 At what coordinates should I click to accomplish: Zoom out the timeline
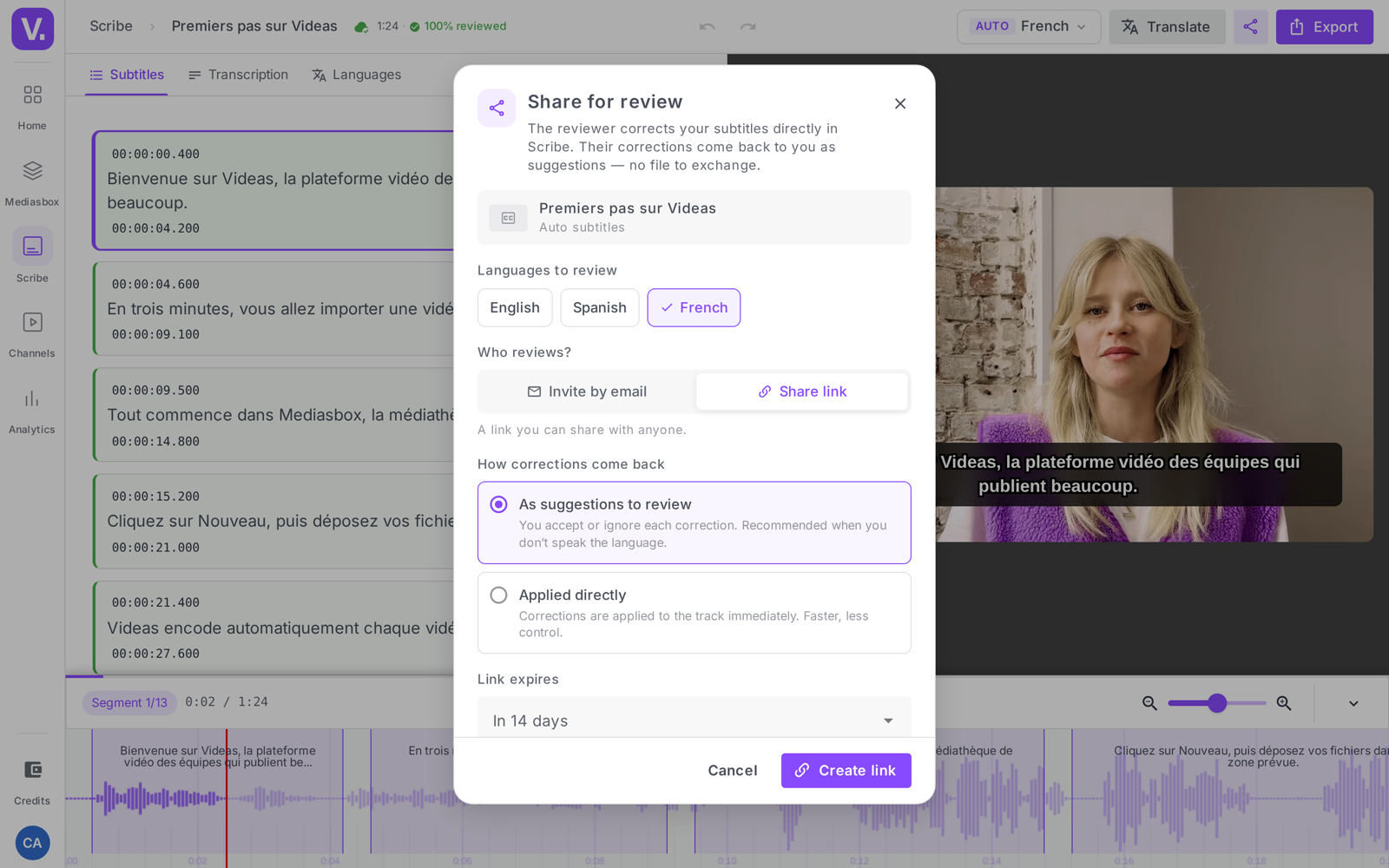(x=1149, y=703)
